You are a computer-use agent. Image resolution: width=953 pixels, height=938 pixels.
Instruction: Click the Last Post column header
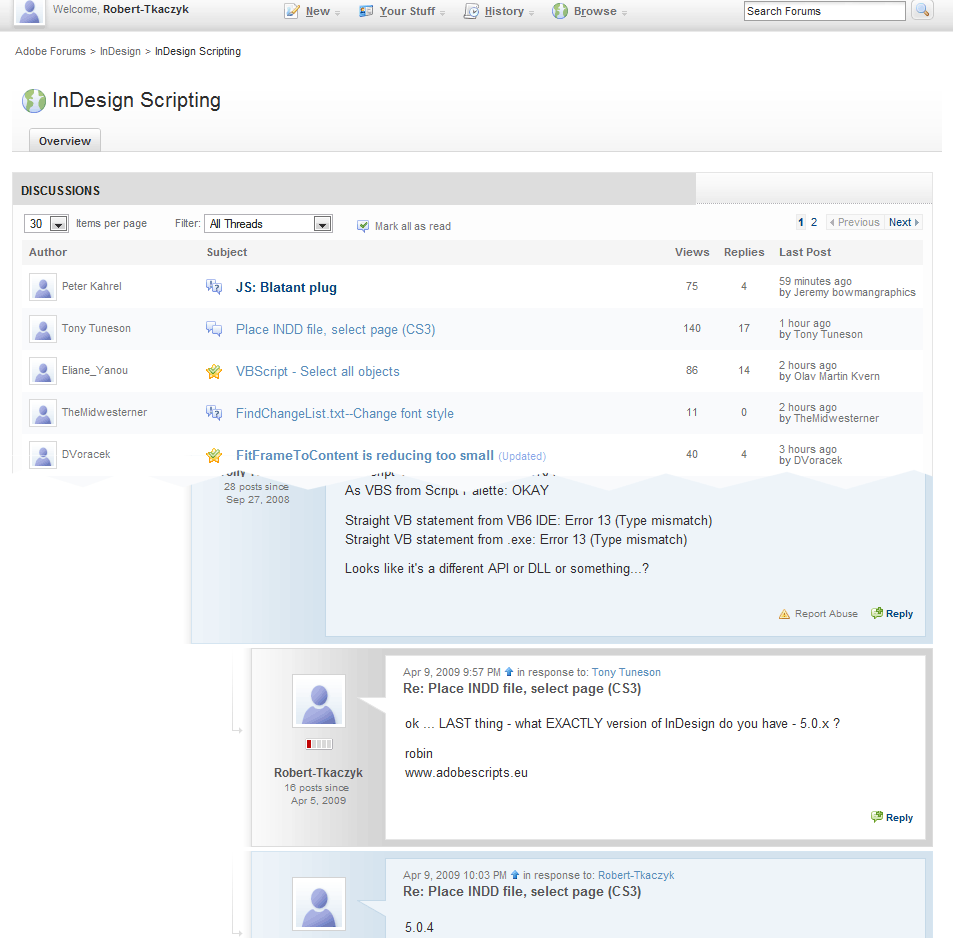(x=805, y=252)
